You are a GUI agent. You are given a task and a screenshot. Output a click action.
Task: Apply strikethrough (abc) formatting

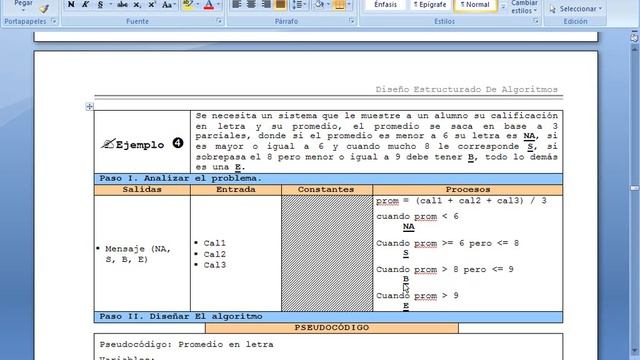click(122, 4)
